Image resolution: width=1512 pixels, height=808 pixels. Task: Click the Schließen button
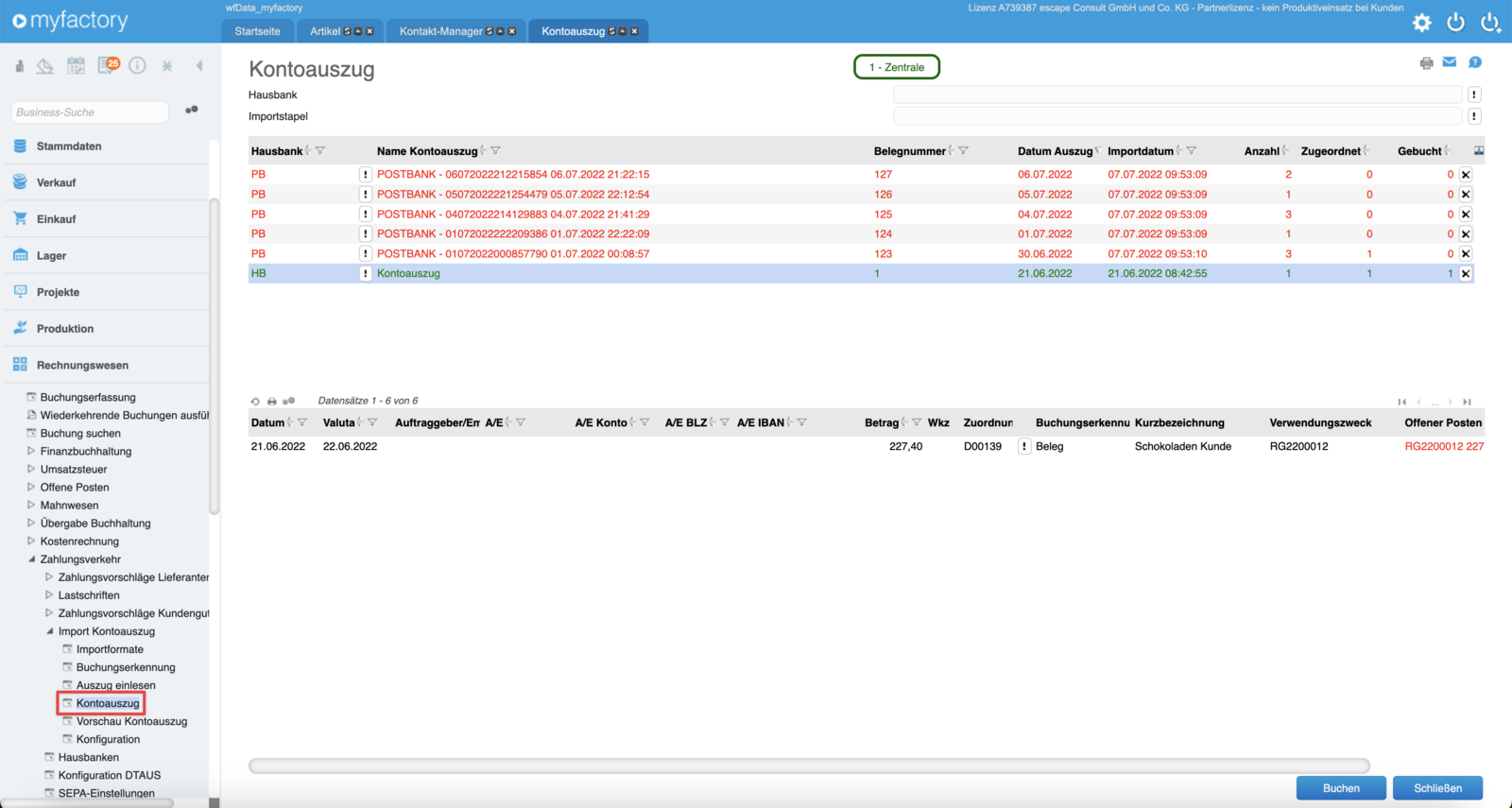(x=1437, y=788)
